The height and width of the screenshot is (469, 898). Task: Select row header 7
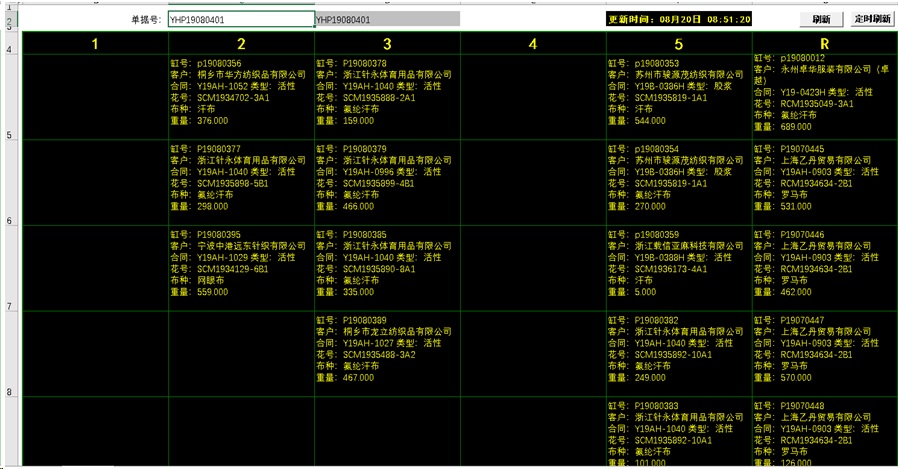coord(9,306)
